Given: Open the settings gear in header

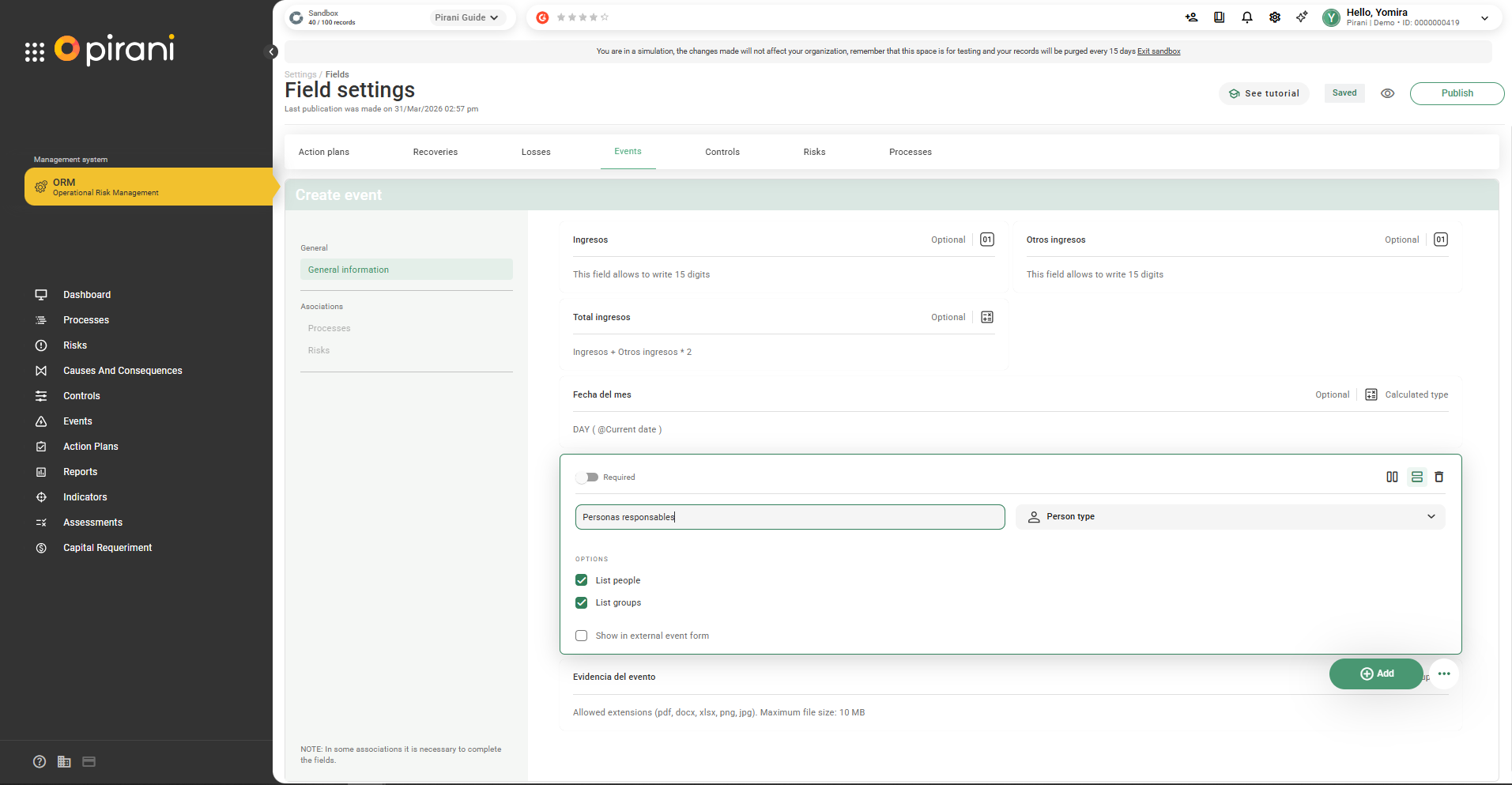Looking at the screenshot, I should pos(1274,17).
